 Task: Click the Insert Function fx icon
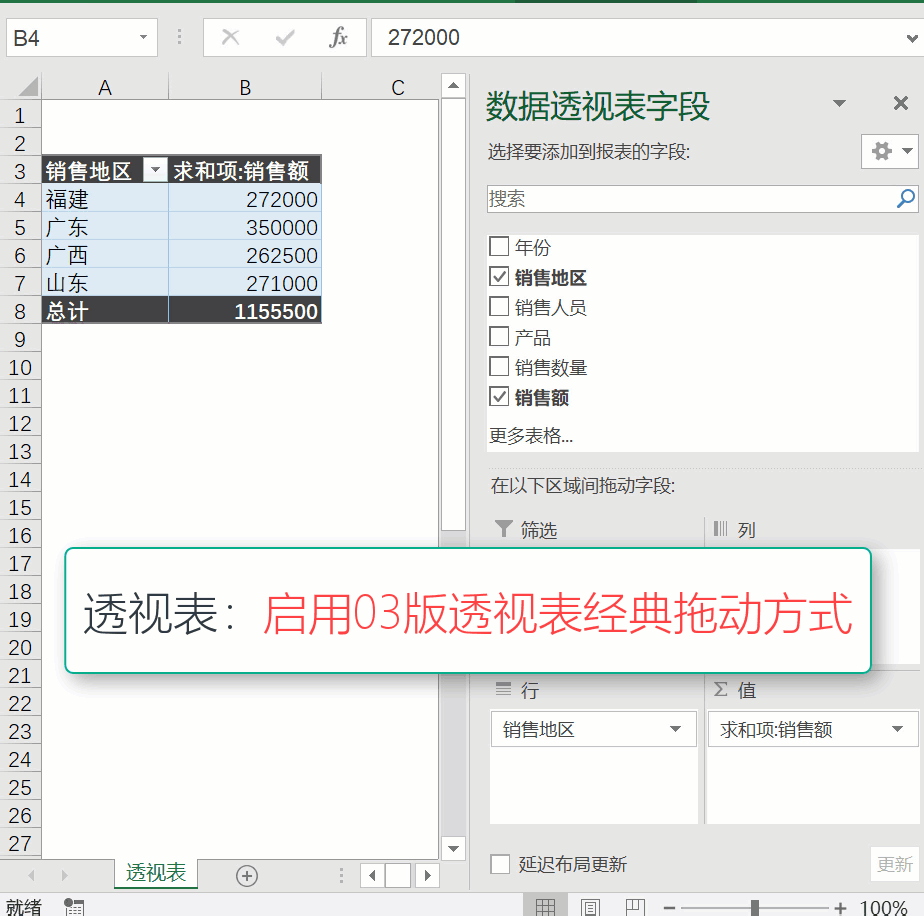tap(339, 38)
